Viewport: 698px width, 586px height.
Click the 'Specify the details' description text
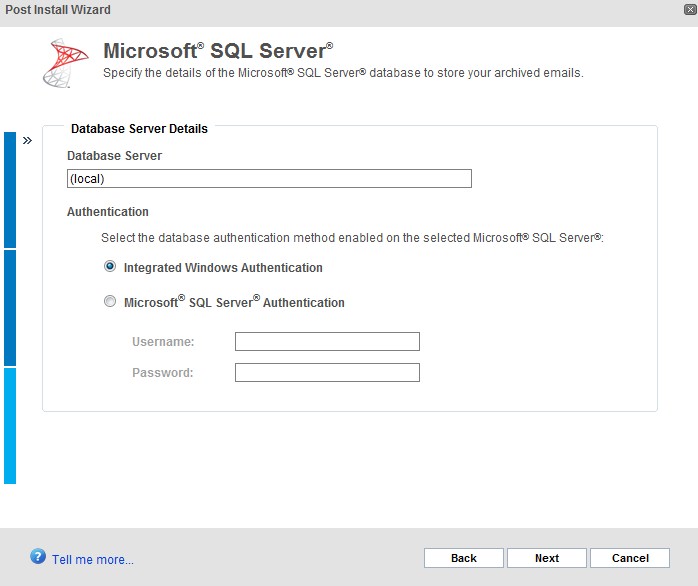343,73
